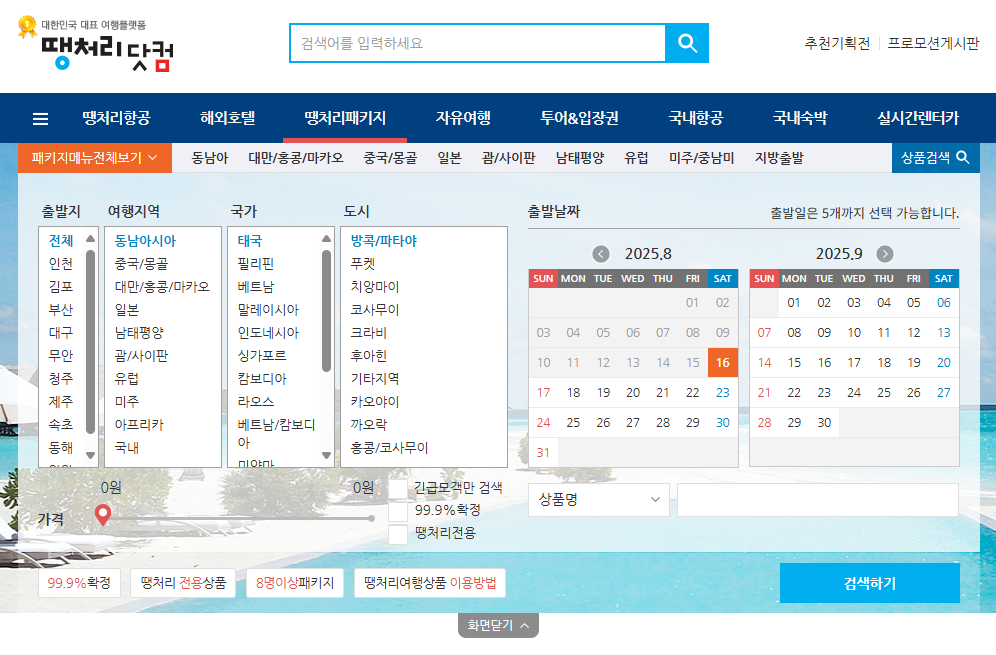The width and height of the screenshot is (996, 655).
Task: Open the 땡처리패키지 tab
Action: tap(345, 118)
